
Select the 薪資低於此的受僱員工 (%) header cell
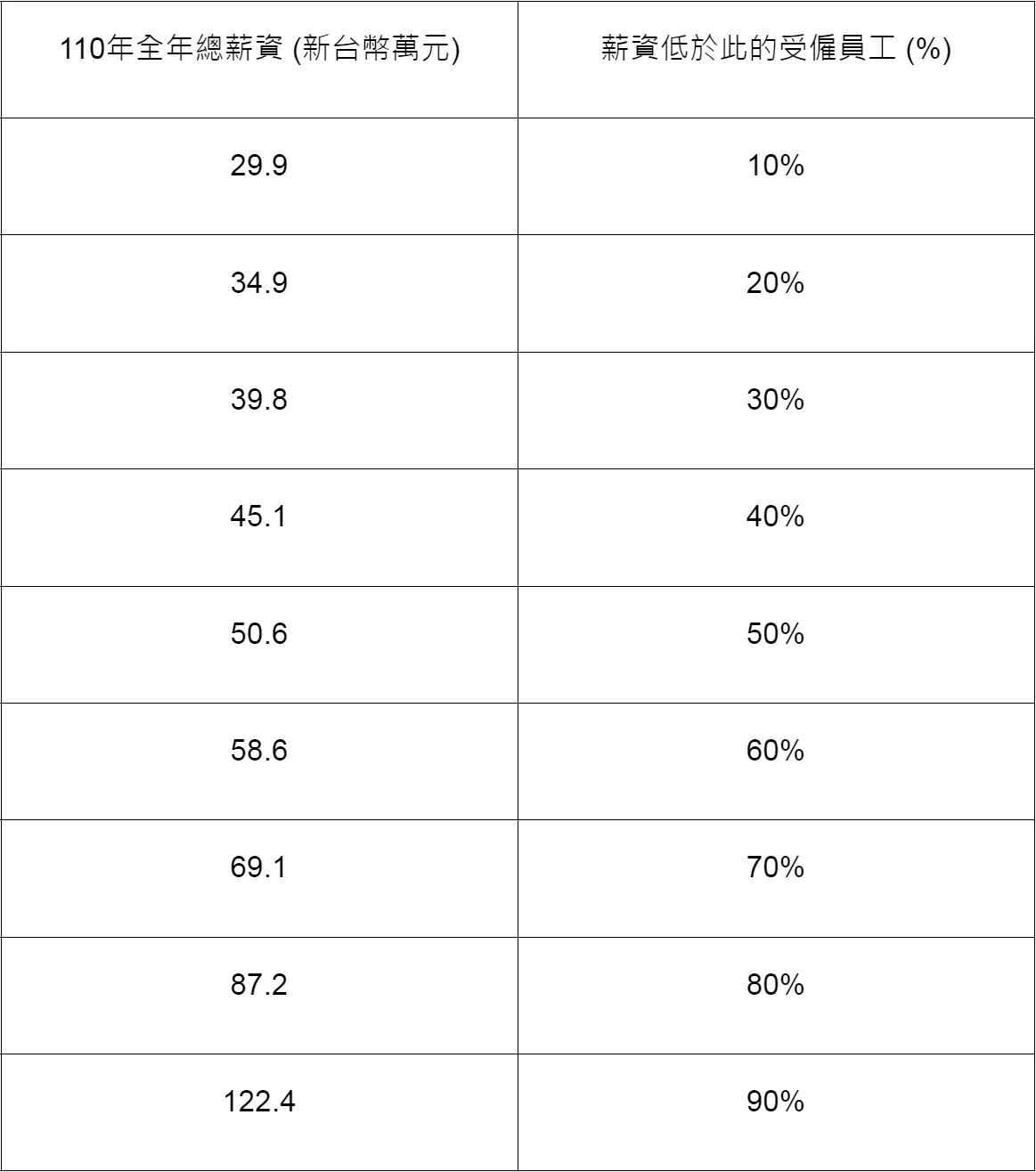click(x=776, y=59)
